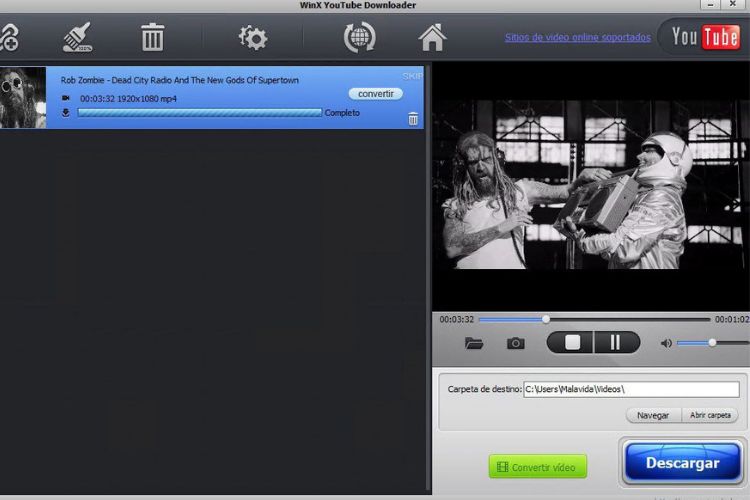
Task: Open 'Sitios de video online soportados' link
Action: tap(578, 37)
